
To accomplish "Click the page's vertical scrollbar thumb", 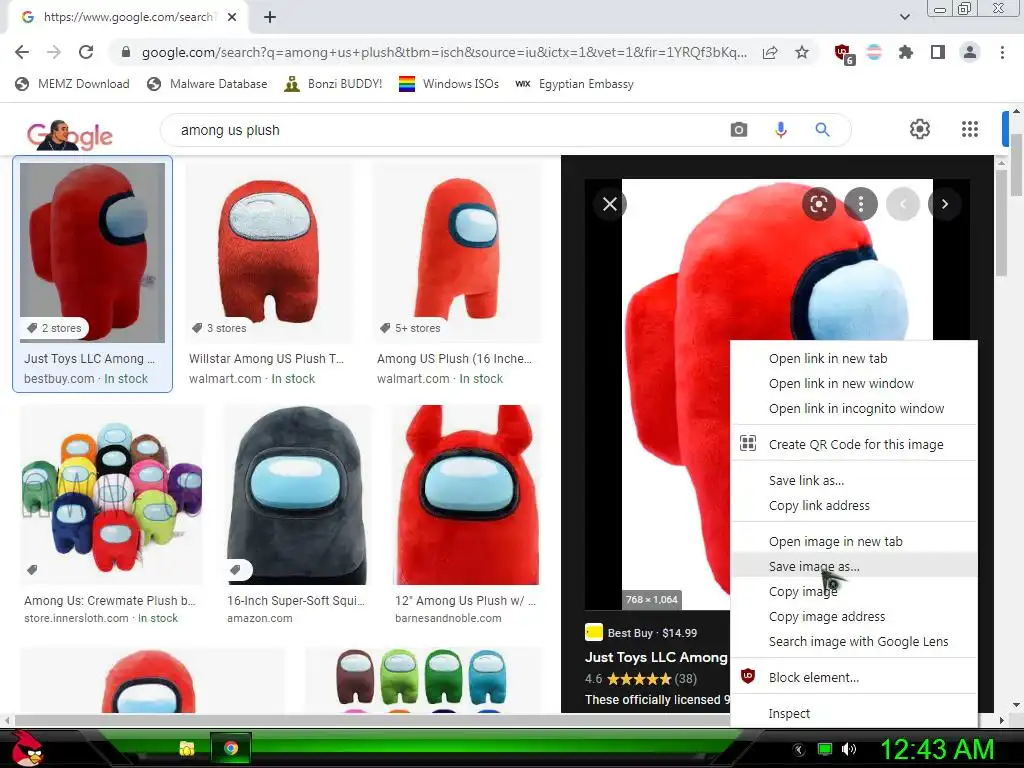I will pos(1016,163).
